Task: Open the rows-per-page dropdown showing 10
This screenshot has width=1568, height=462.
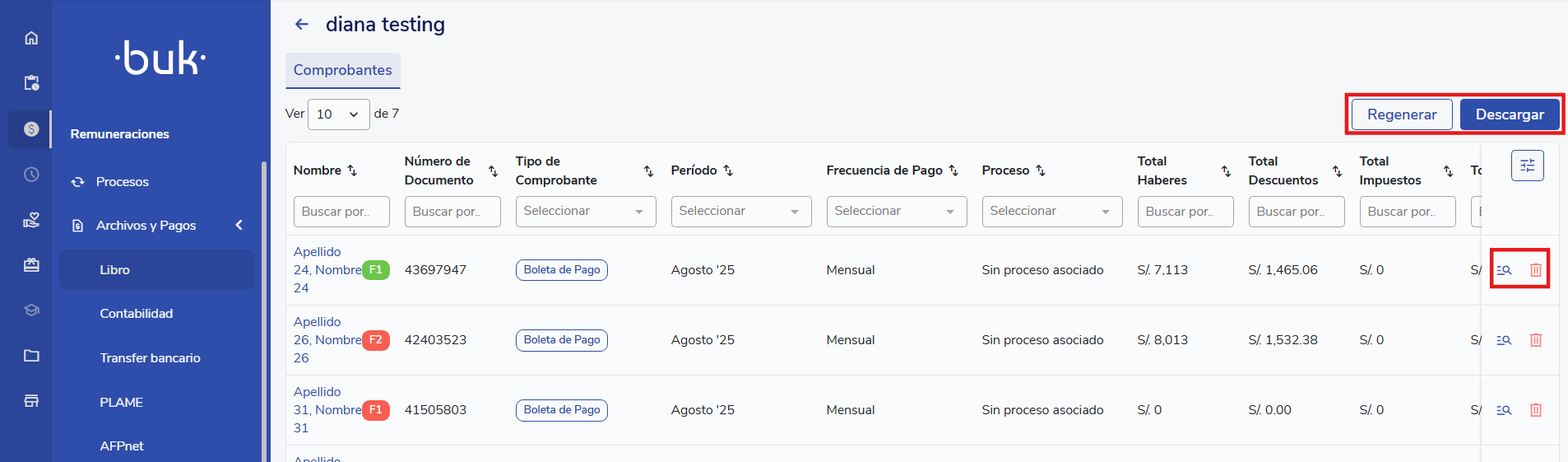Action: click(338, 114)
